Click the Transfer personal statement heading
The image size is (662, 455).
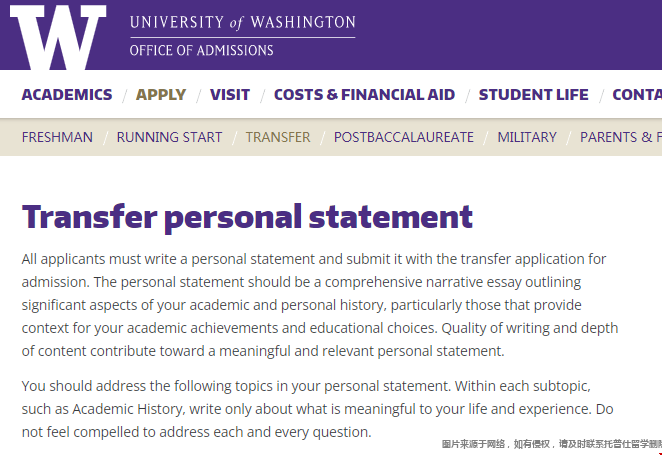click(247, 216)
